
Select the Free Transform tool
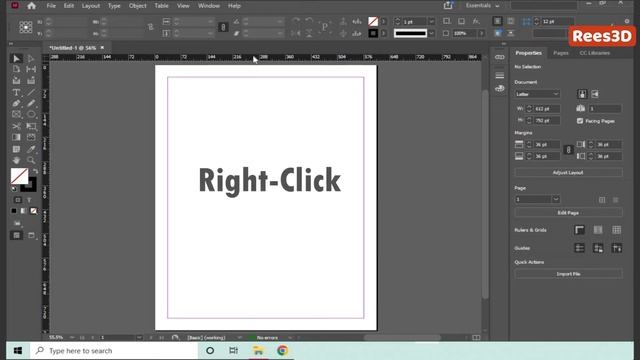(x=31, y=126)
